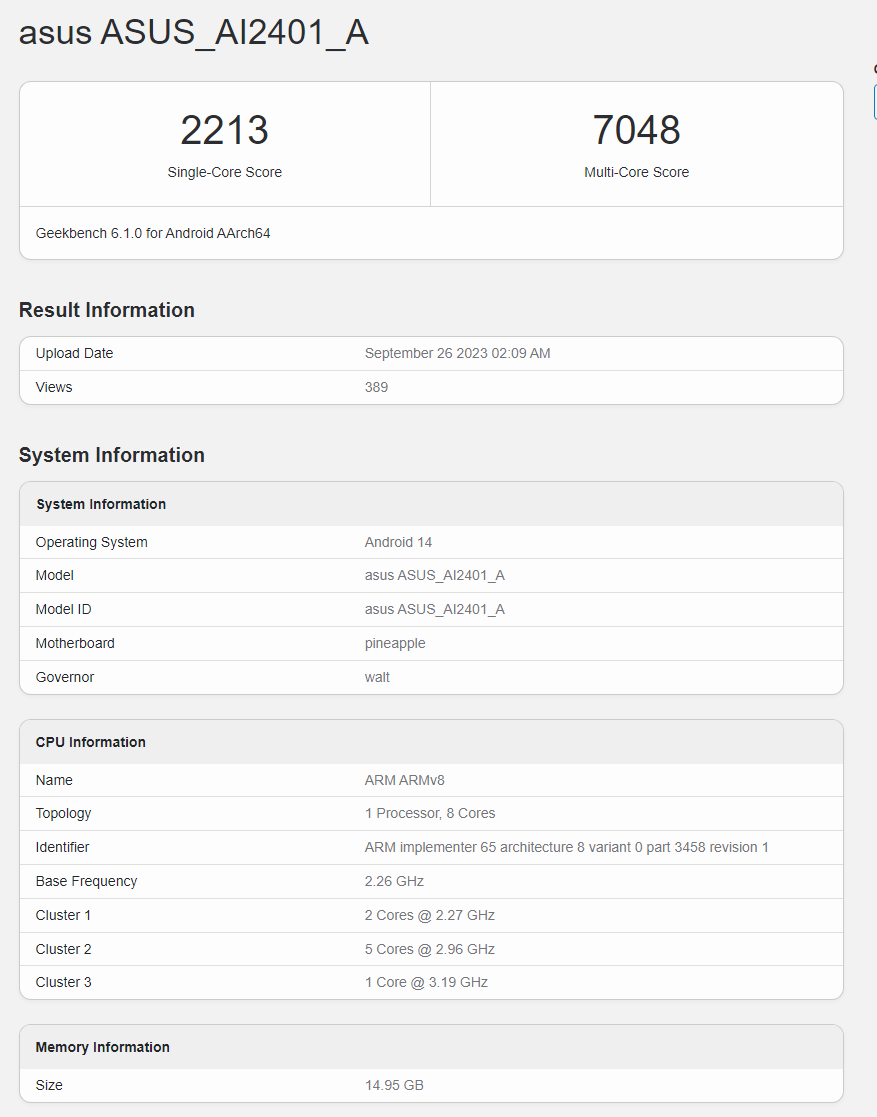Click the large System Information section heading
This screenshot has height=1117, width=877.
(112, 455)
